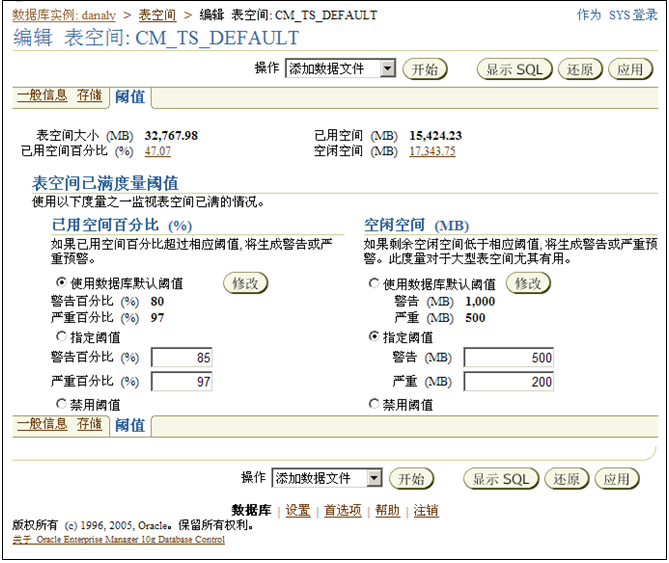Open the 数据库实例: danaly breadcrumb link
The image size is (669, 563).
click(x=64, y=15)
